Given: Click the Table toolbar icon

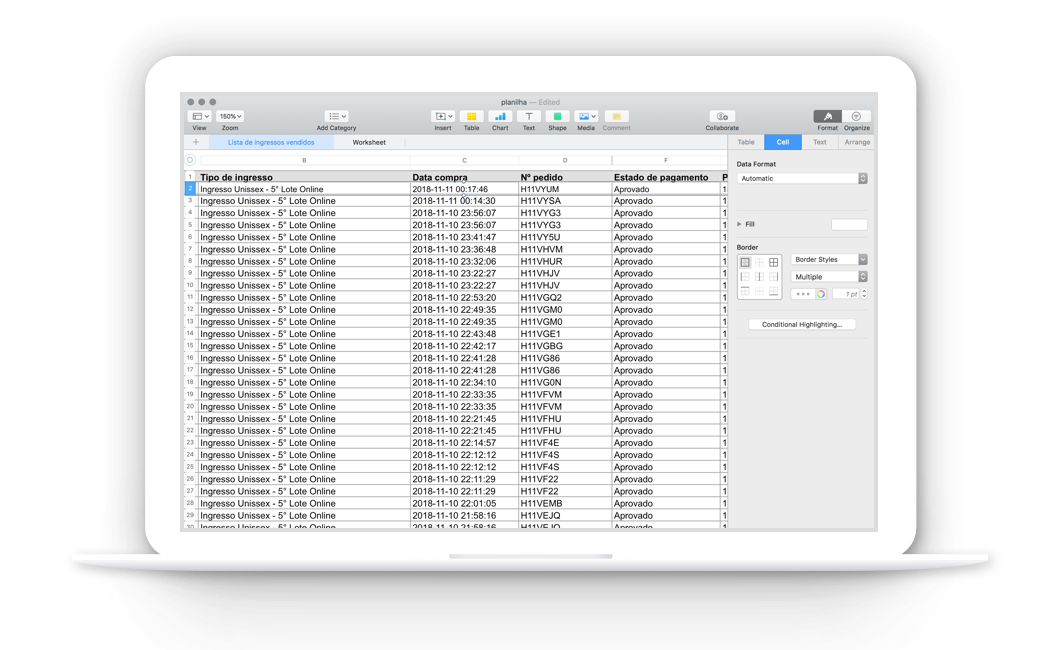Looking at the screenshot, I should coord(471,117).
